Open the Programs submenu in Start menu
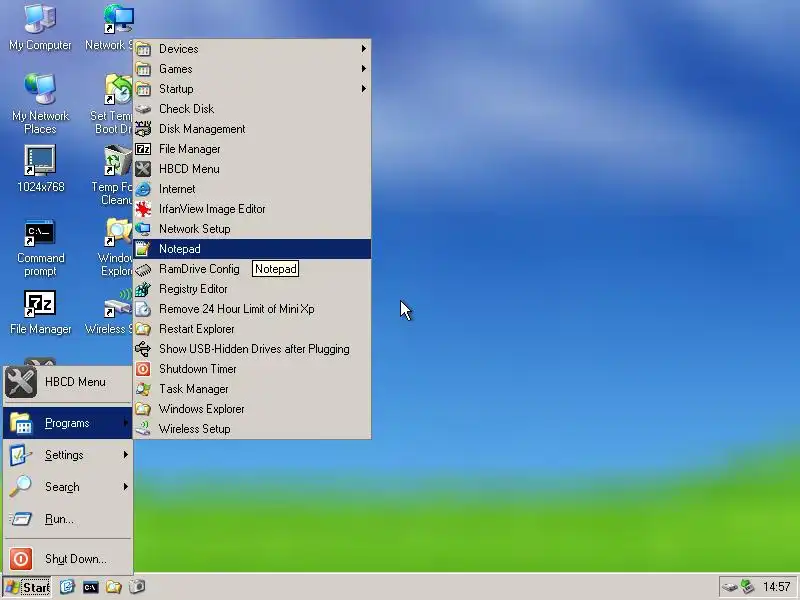Image resolution: width=800 pixels, height=600 pixels. click(68, 423)
